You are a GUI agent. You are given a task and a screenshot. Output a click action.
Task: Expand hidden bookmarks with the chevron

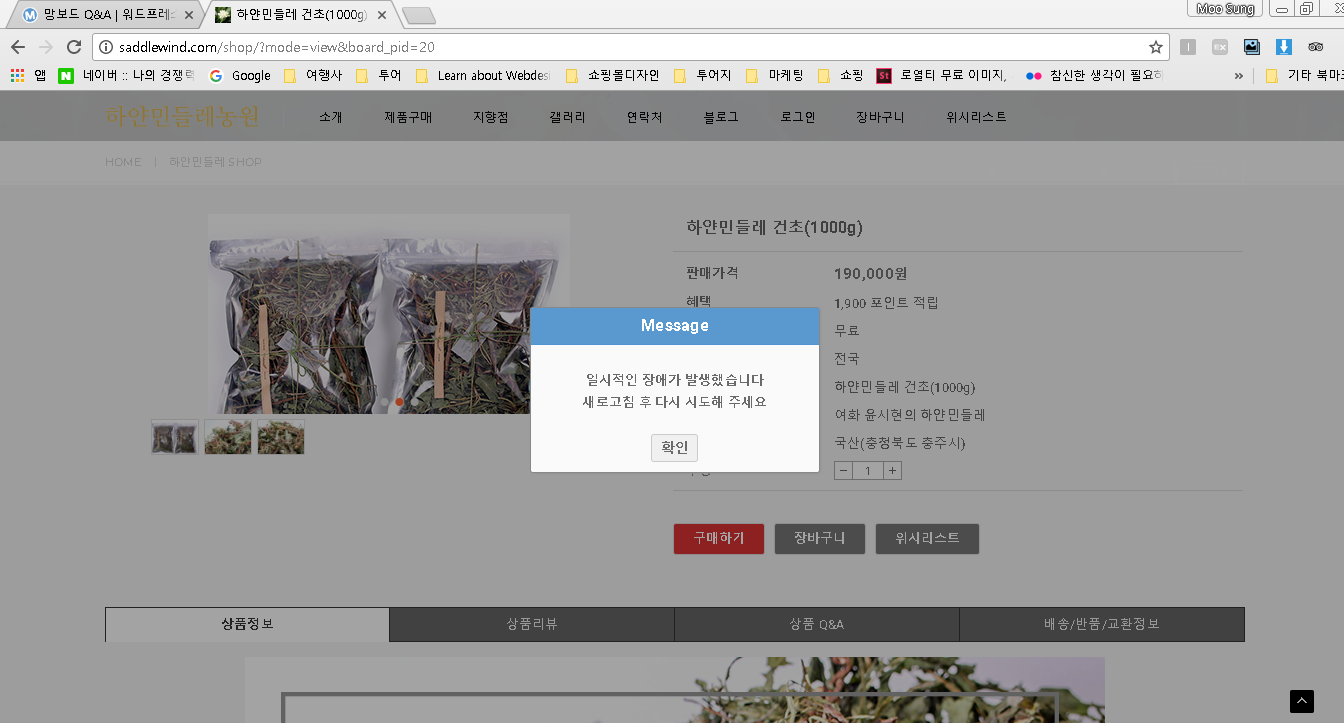point(1239,75)
